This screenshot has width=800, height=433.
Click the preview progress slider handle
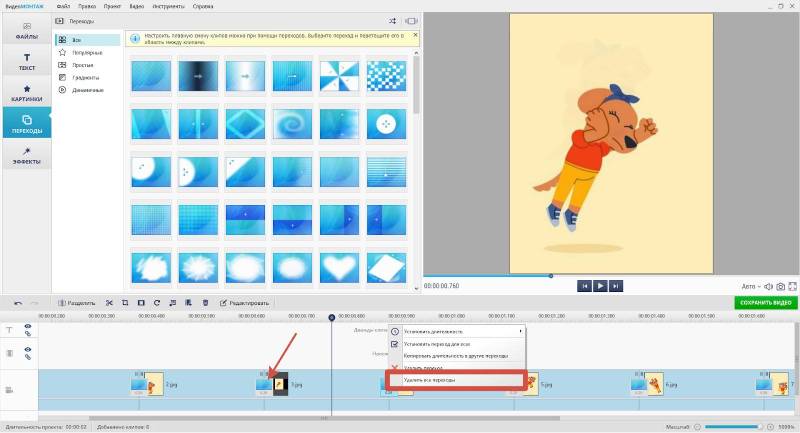[551, 276]
